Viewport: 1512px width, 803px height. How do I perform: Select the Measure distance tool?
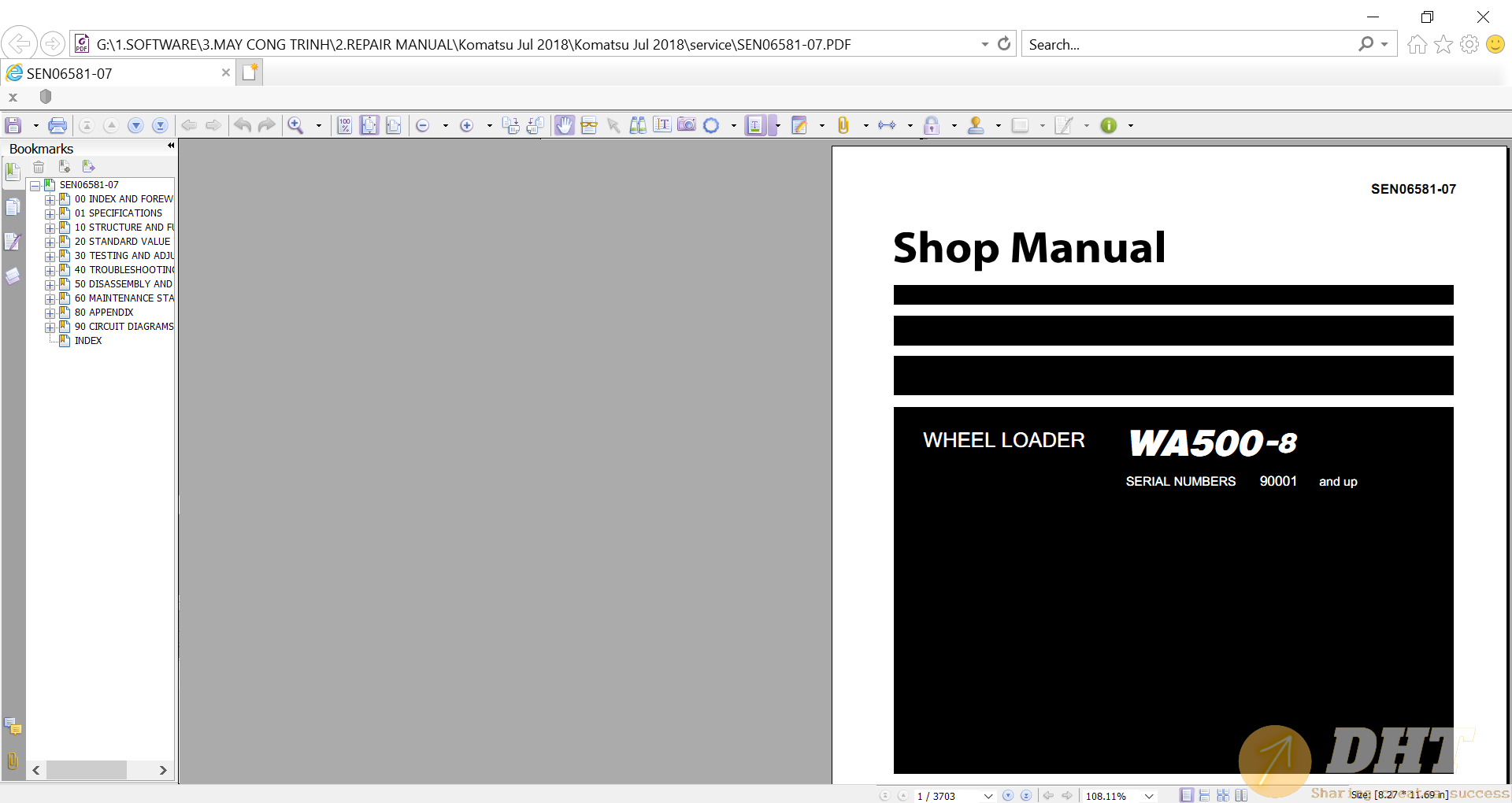click(x=888, y=125)
